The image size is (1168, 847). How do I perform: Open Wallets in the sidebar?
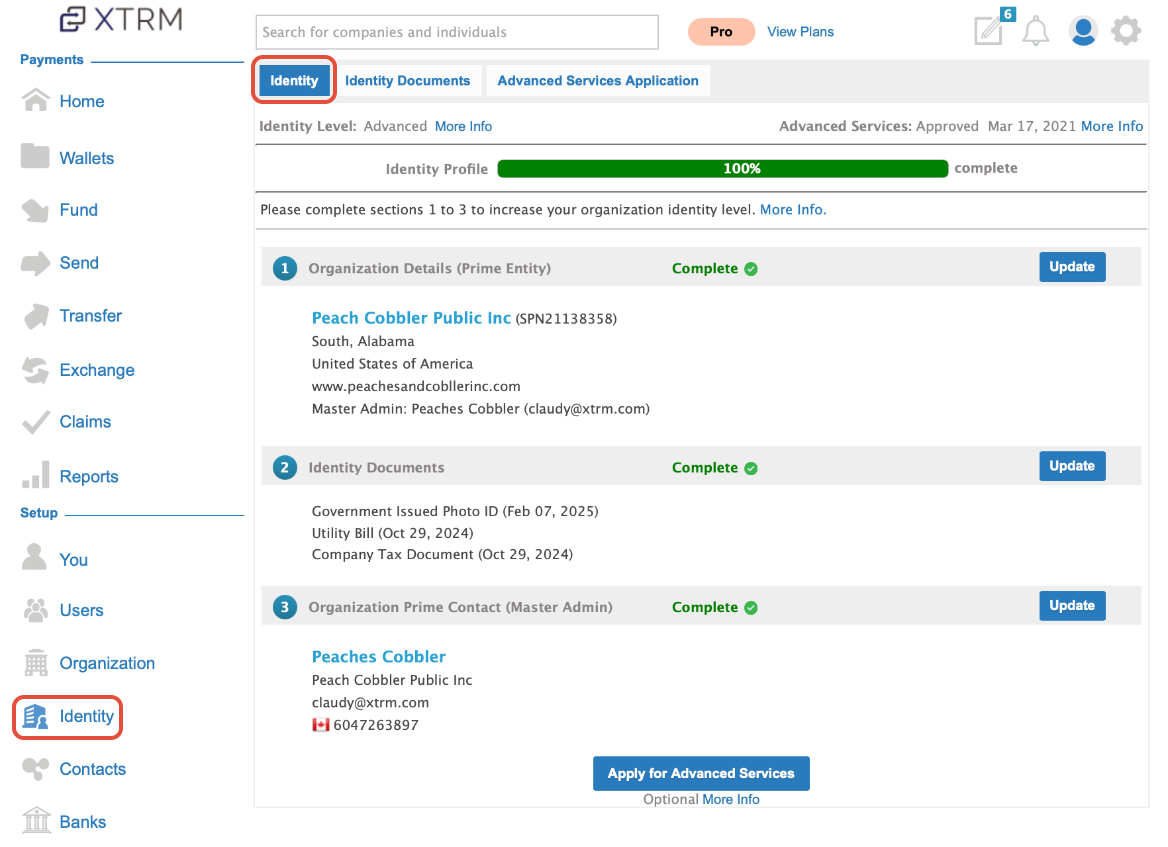pos(86,158)
